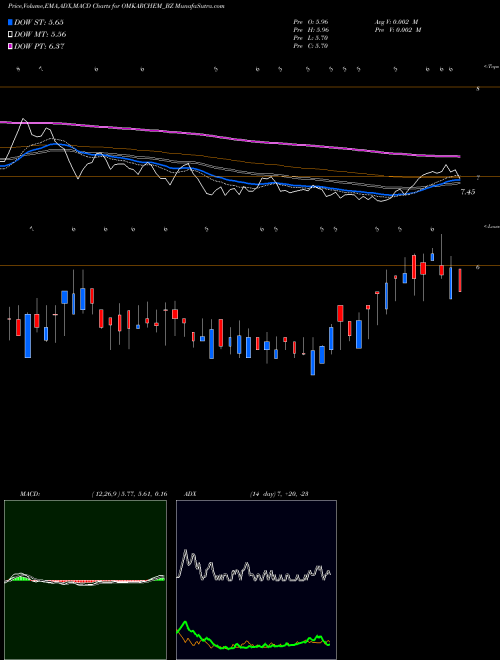Viewport: 500px width, 660px height.
Task: Select the 'Pre C: 5.70' value
Action: click(x=311, y=46)
